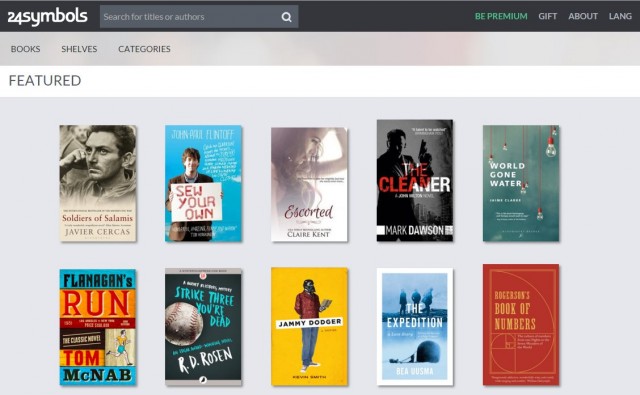The width and height of the screenshot is (640, 395).
Task: Open Sew Your Own book cover
Action: [203, 183]
